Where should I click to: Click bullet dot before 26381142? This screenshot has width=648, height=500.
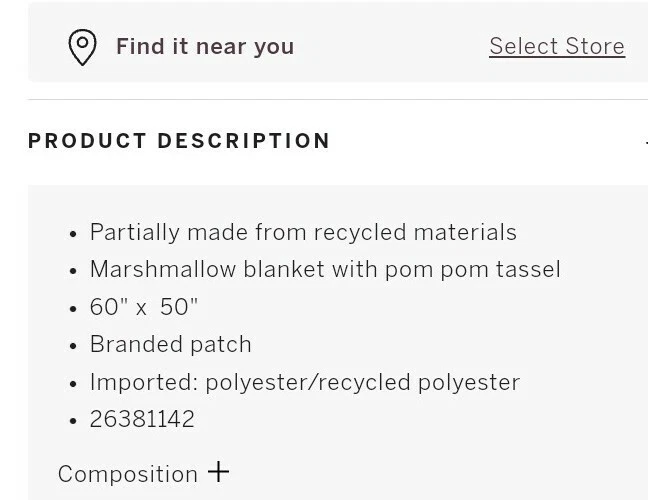point(73,421)
